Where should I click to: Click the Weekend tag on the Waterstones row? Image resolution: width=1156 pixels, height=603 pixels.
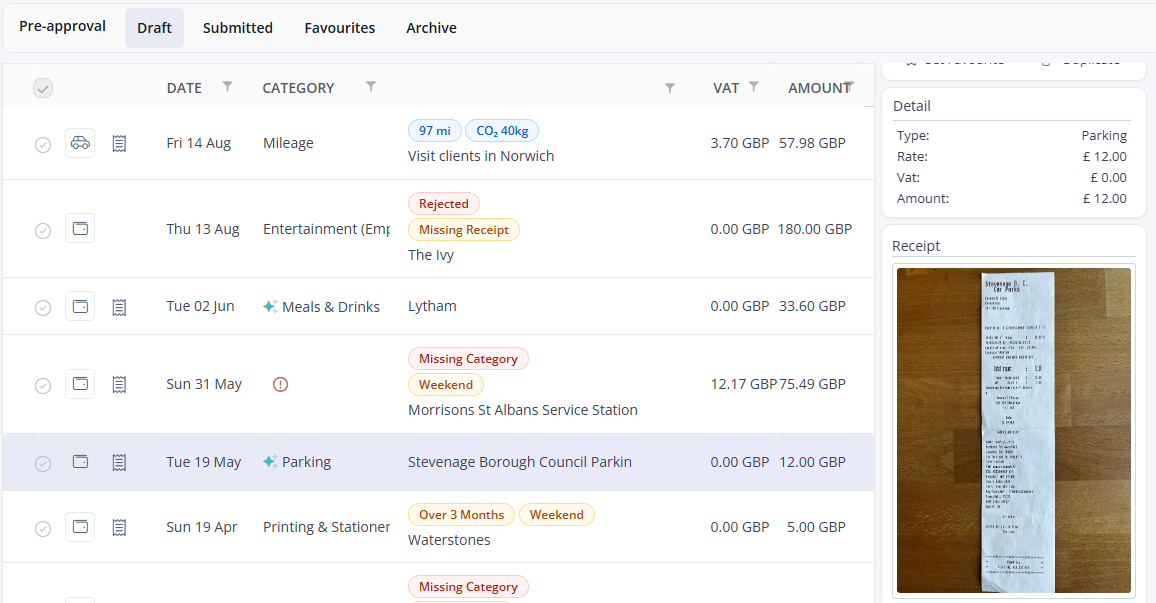coord(557,515)
